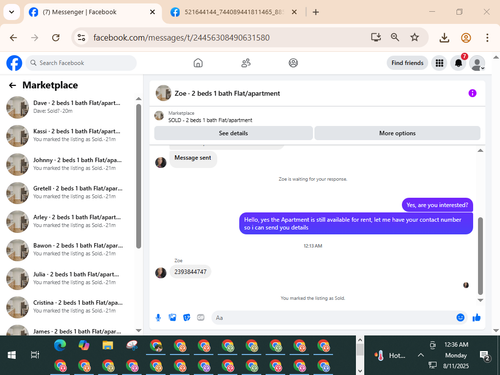Click the browser back arrow

pos(13,38)
